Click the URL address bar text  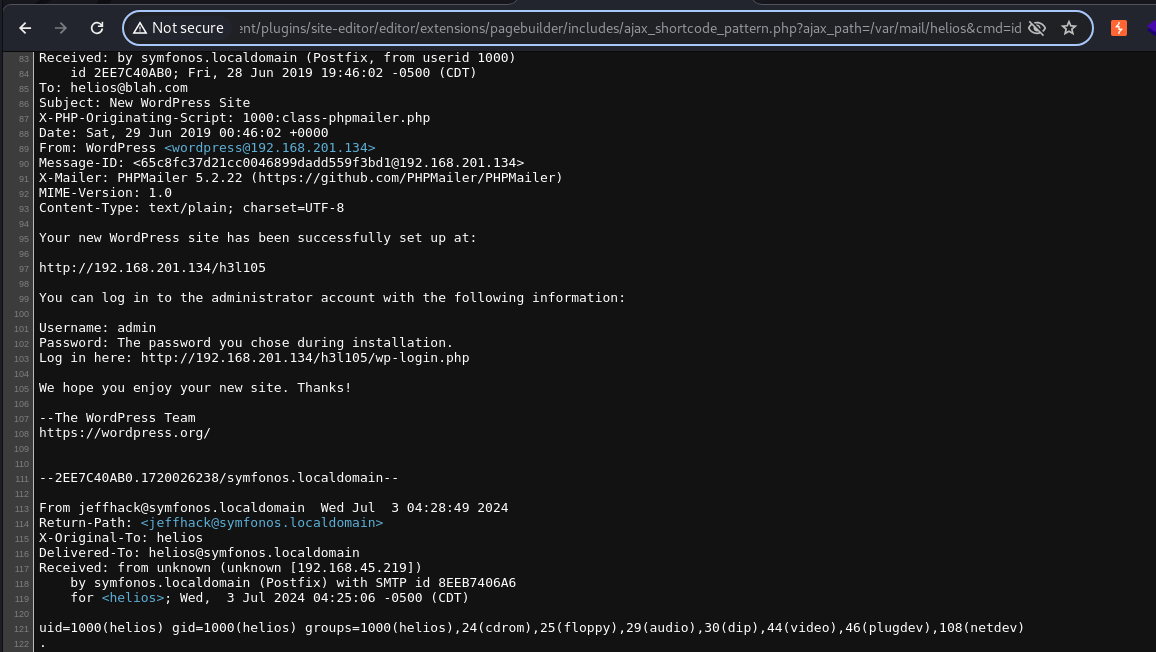click(630, 28)
